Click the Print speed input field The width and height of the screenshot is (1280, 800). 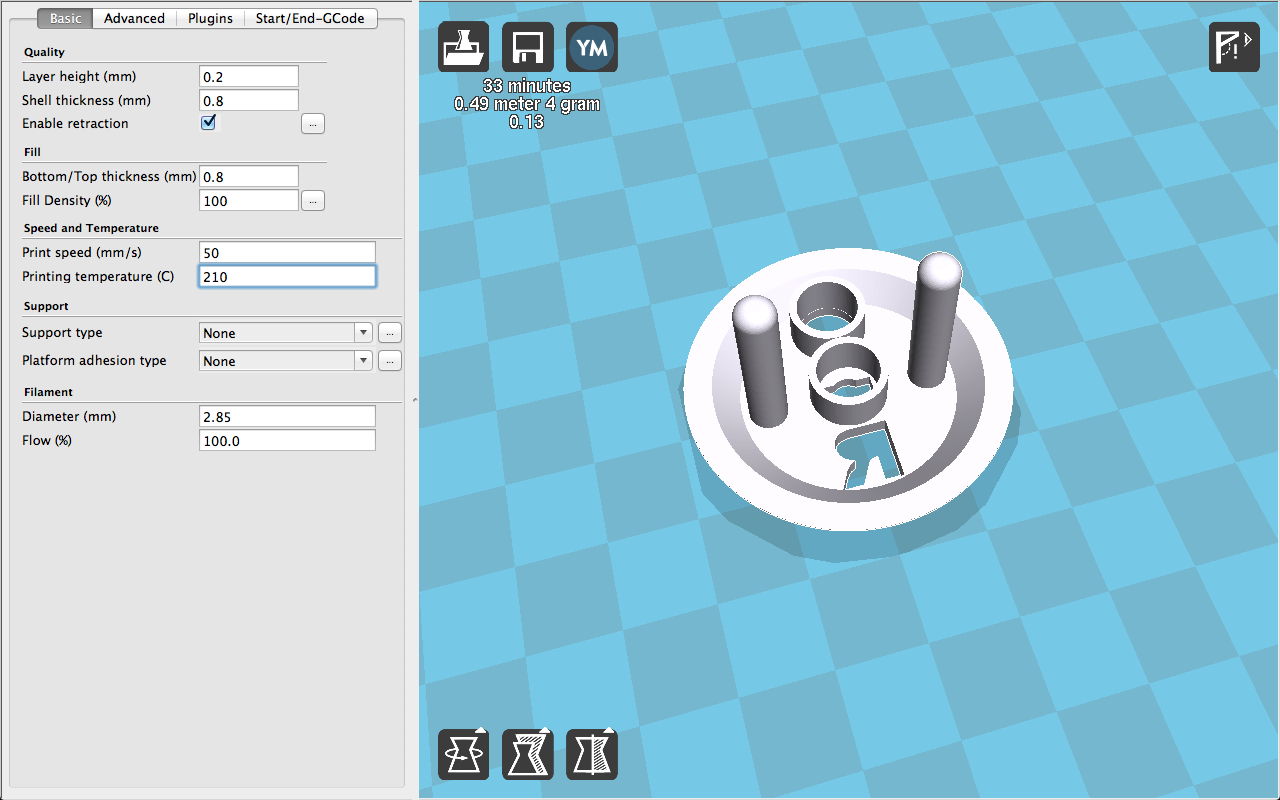[287, 253]
